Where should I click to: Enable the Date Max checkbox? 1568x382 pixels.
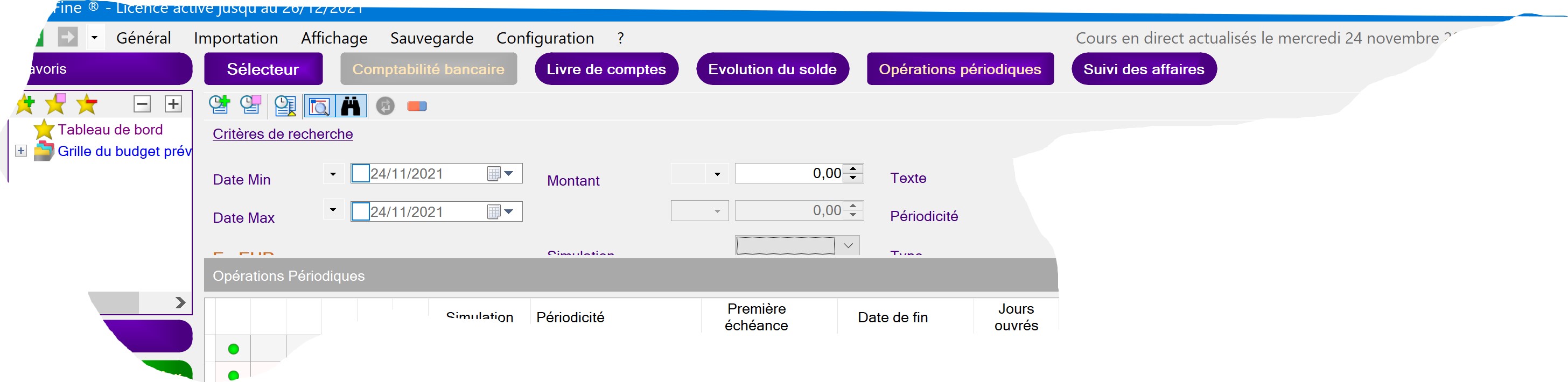tap(360, 211)
